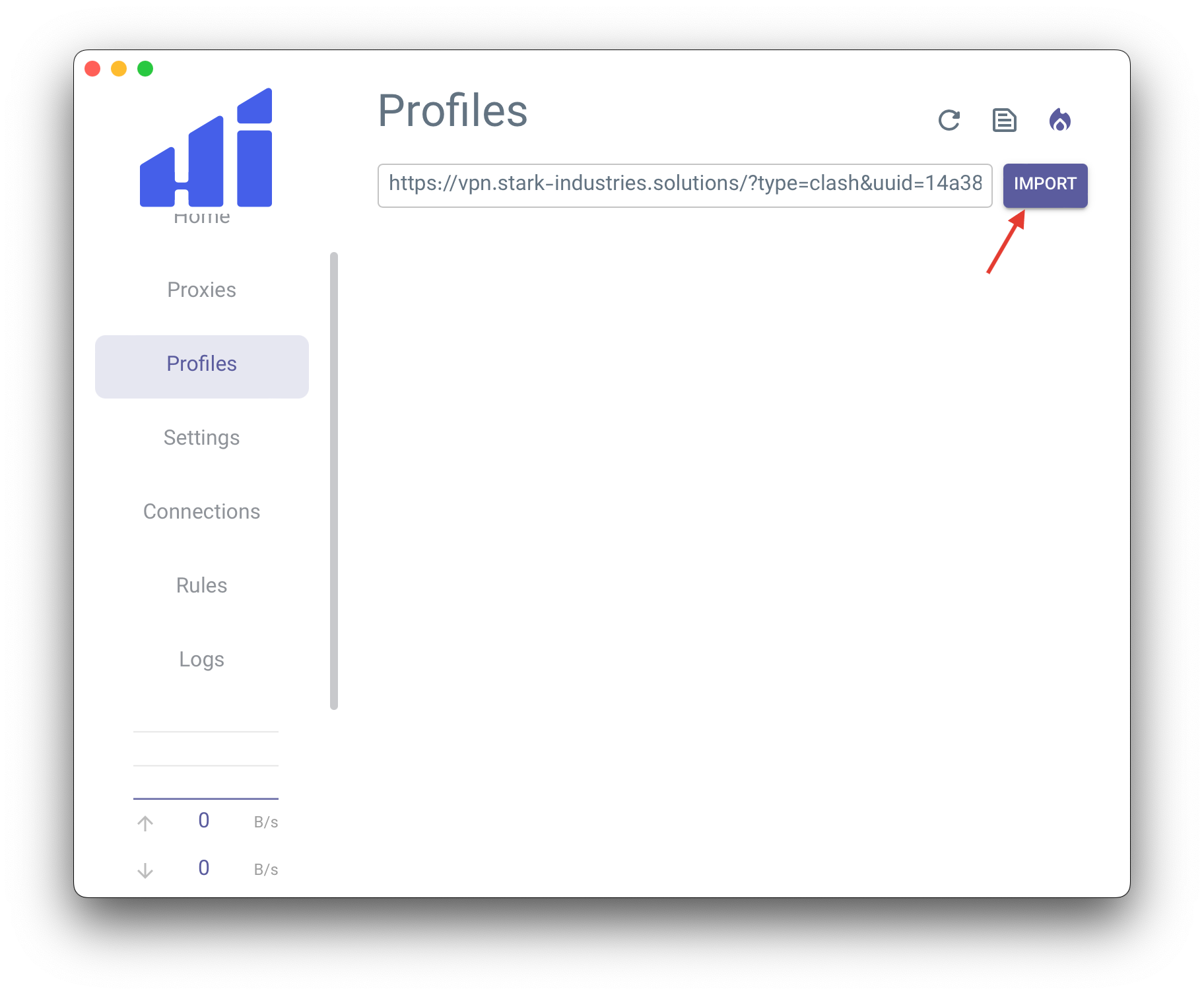The height and width of the screenshot is (995, 1204).
Task: Maximize the window with green button
Action: pyautogui.click(x=145, y=69)
